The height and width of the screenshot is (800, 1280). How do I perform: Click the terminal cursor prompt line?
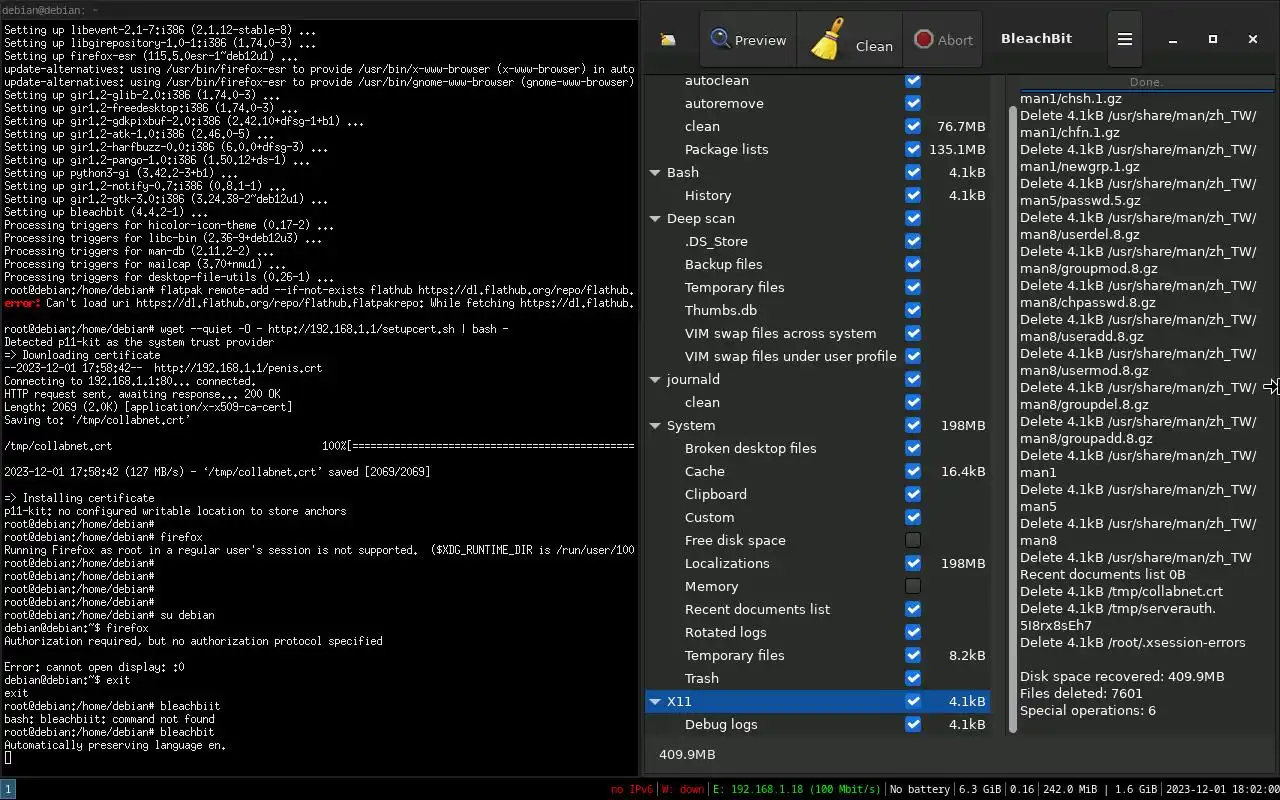click(x=8, y=758)
